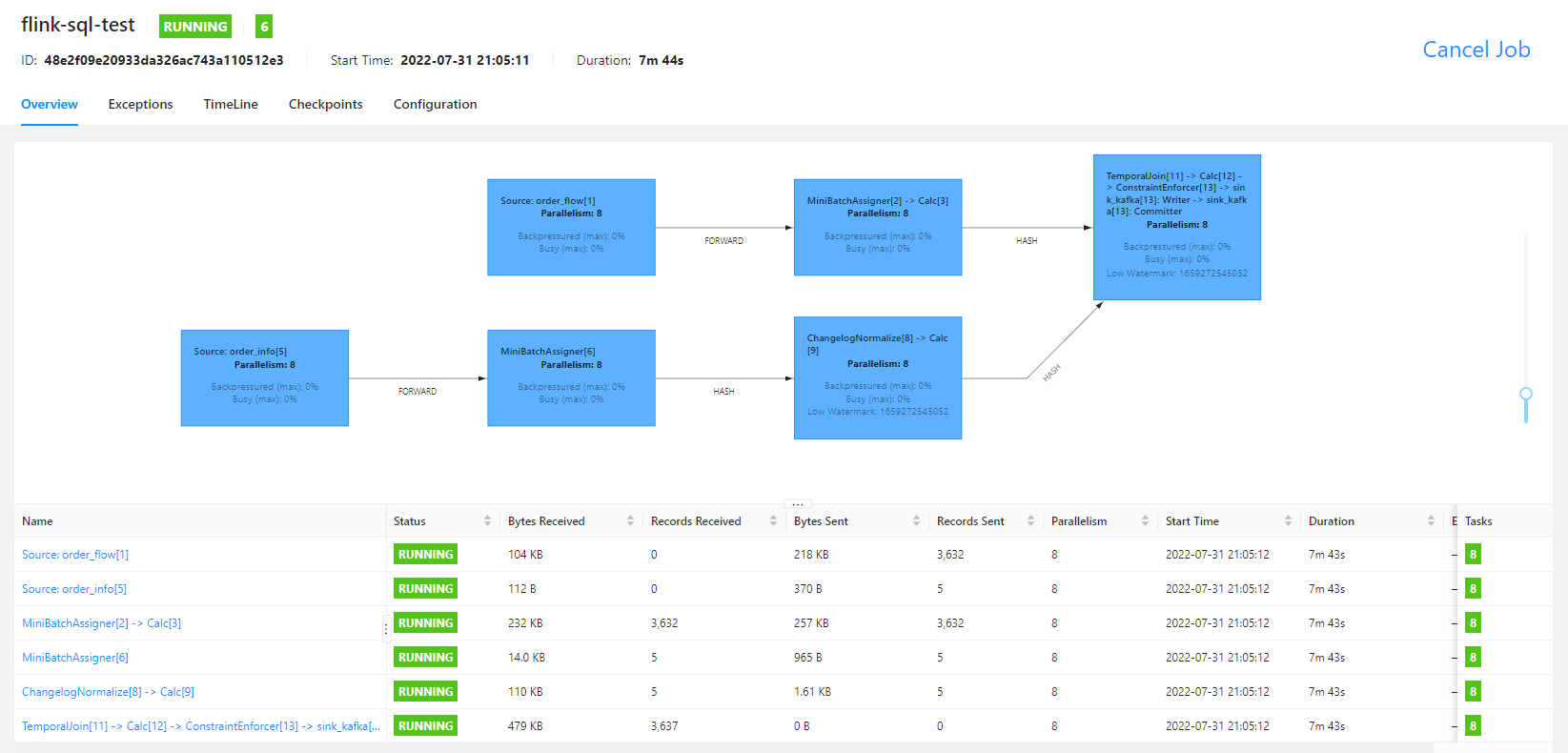This screenshot has height=753, width=1568.
Task: Select the TemporalJoin[11] sink_kafka graph node
Action: (1177, 227)
